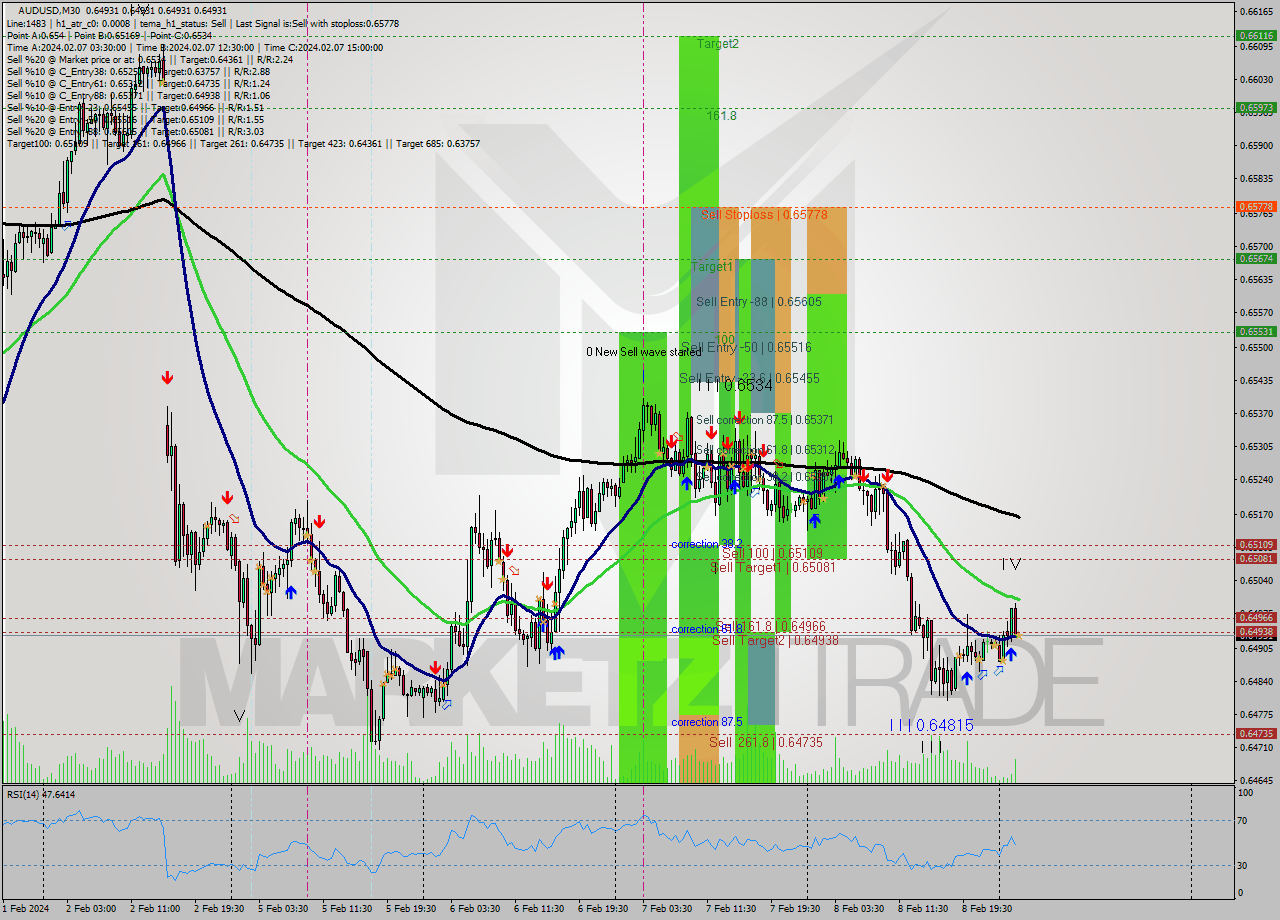Click RSI scale value 70
This screenshot has height=920, width=1280.
pyautogui.click(x=1243, y=820)
